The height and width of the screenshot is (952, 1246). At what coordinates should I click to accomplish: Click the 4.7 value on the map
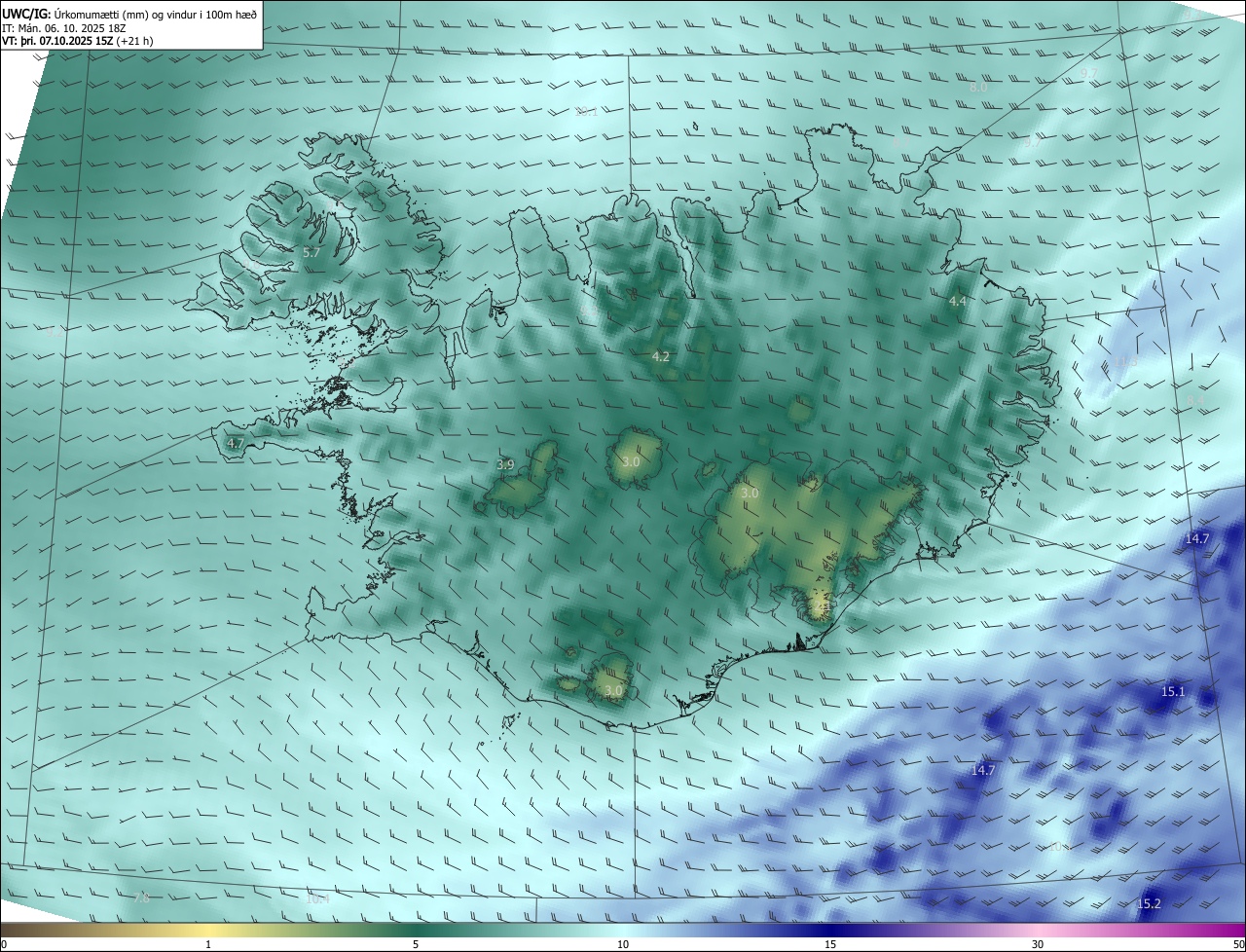[235, 443]
